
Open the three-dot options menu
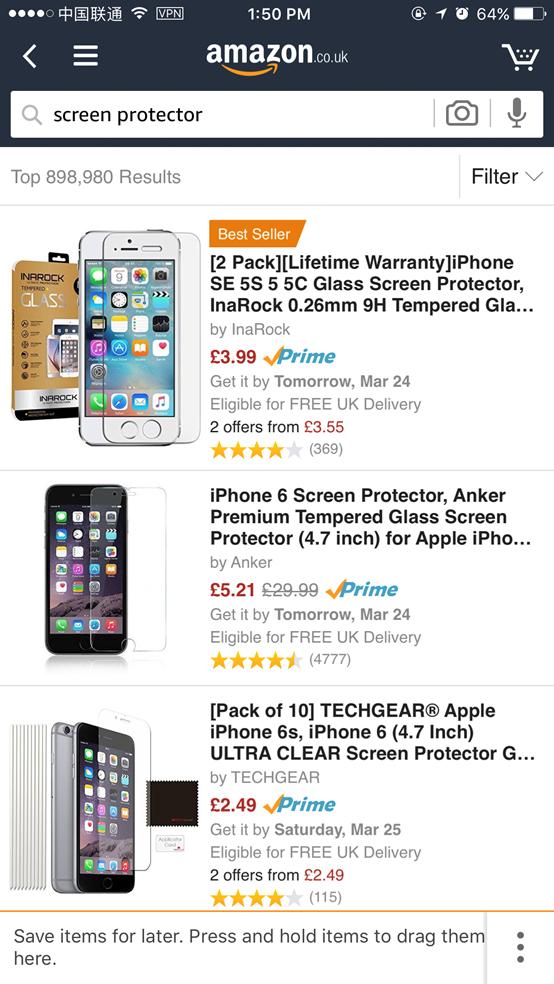(x=520, y=947)
